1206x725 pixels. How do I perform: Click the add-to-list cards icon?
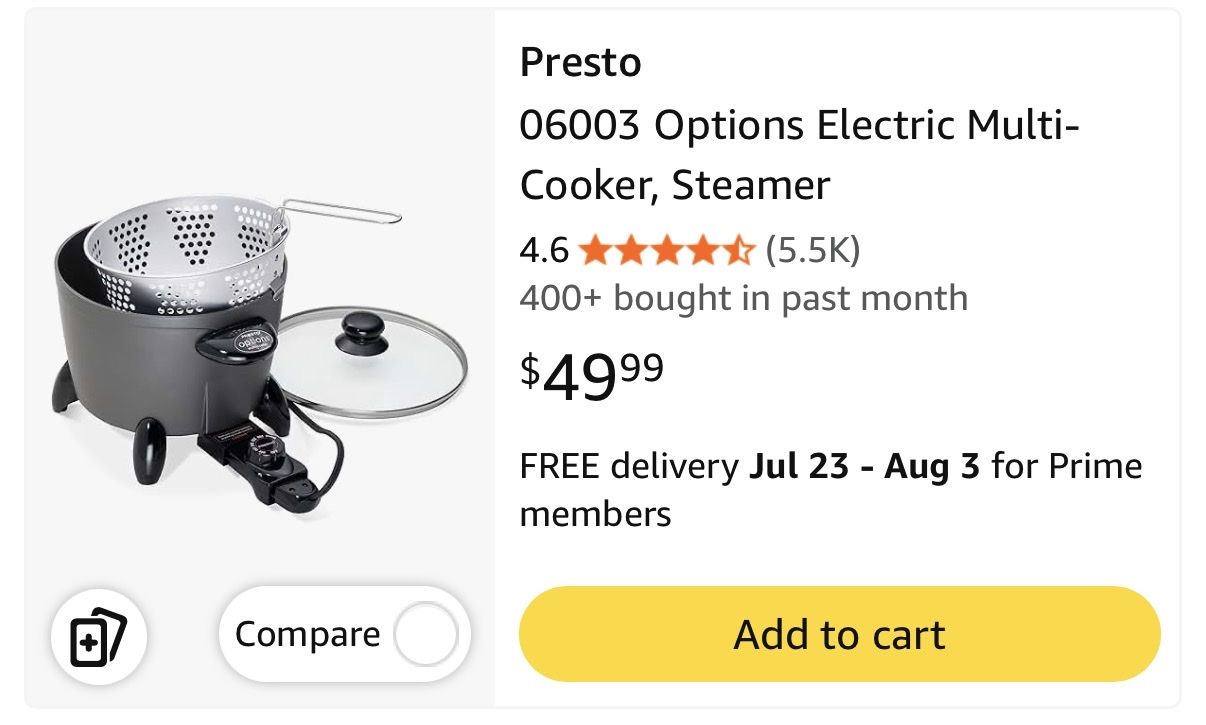pos(99,635)
